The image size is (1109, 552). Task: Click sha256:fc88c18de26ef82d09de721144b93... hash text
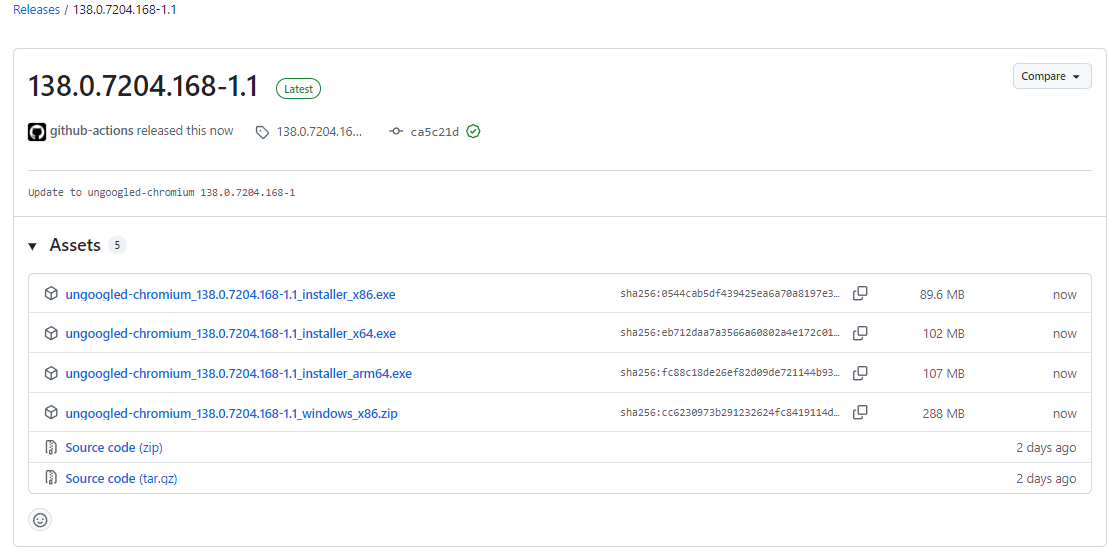point(730,373)
